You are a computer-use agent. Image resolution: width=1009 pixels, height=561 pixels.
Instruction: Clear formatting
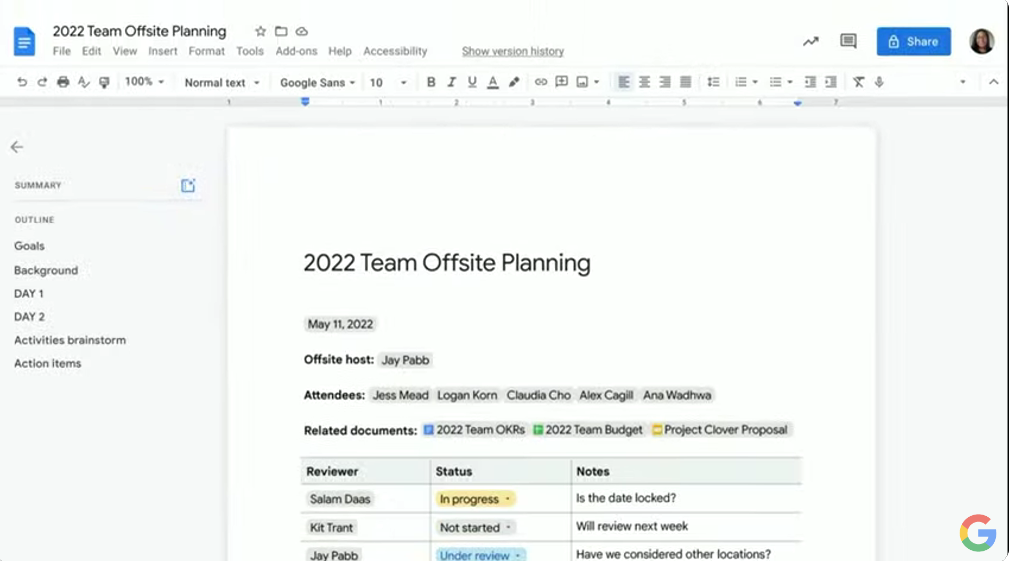click(x=858, y=82)
